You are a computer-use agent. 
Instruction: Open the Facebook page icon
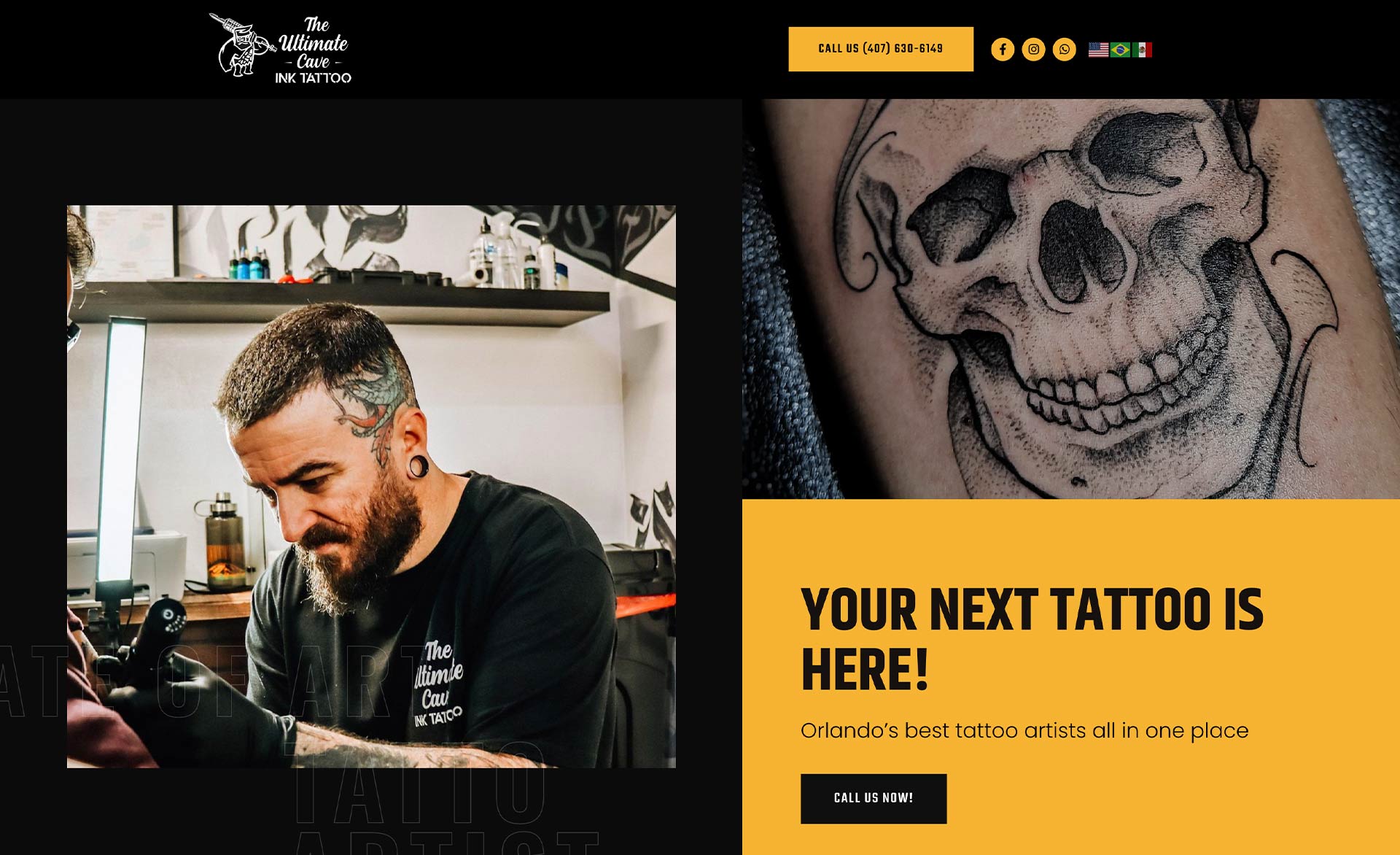click(x=1003, y=49)
